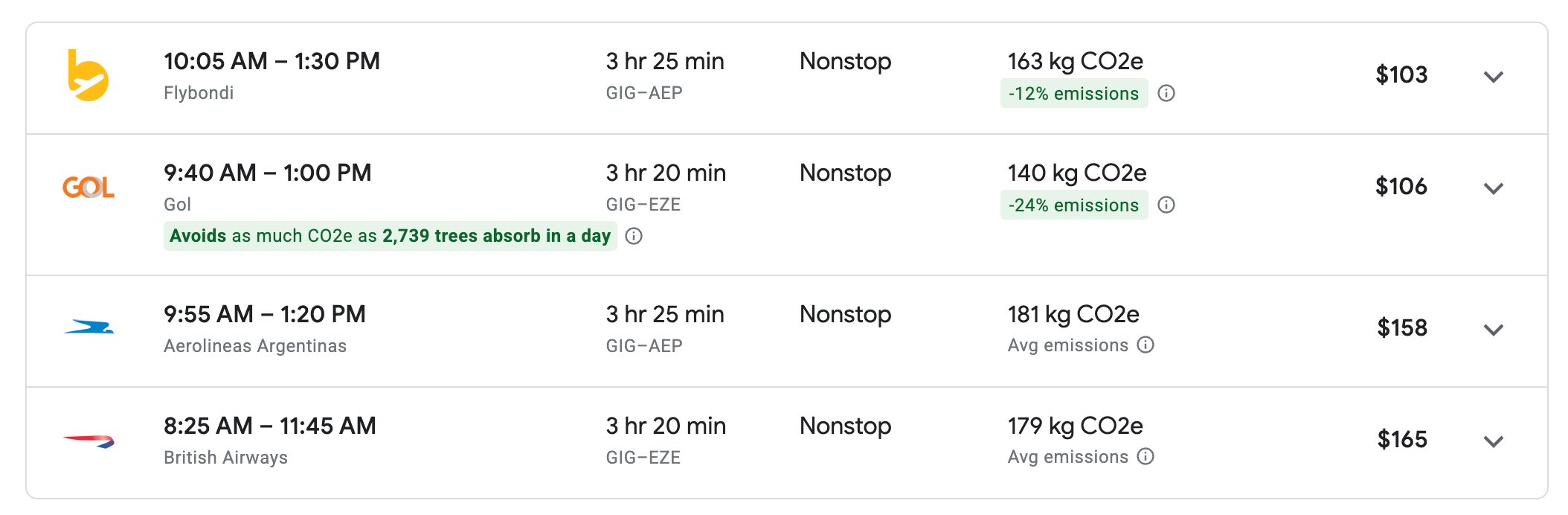Expand the British Airways $165 flight
This screenshot has height=515, width=1568.
tap(1494, 441)
